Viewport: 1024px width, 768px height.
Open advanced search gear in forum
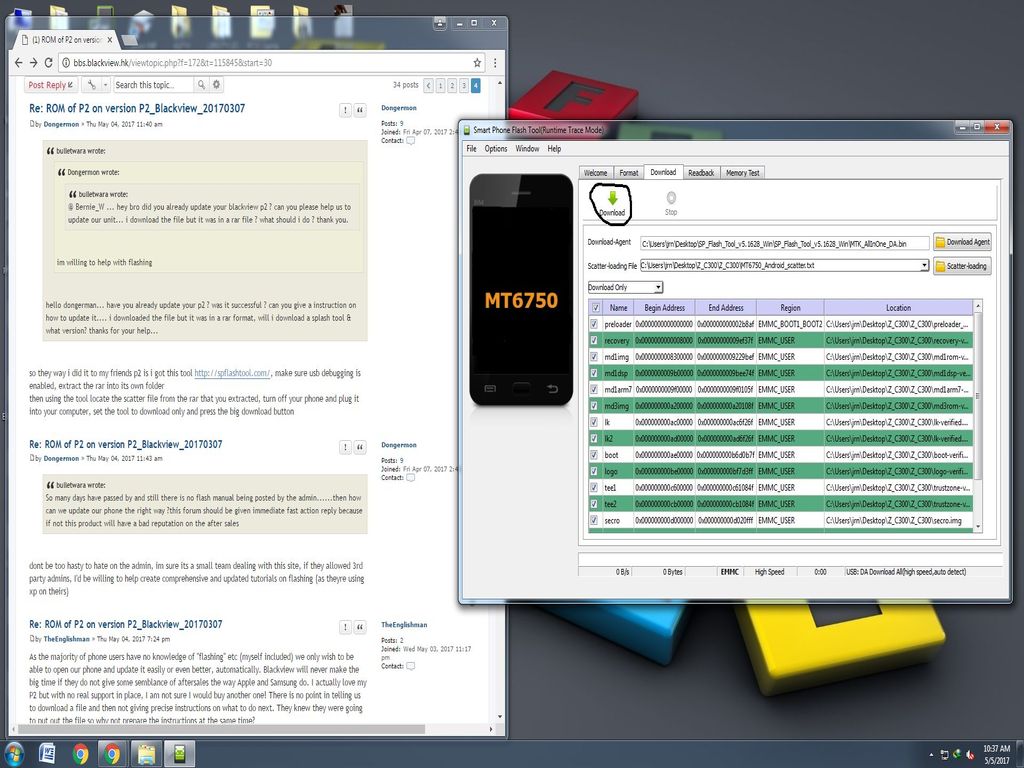[x=216, y=85]
